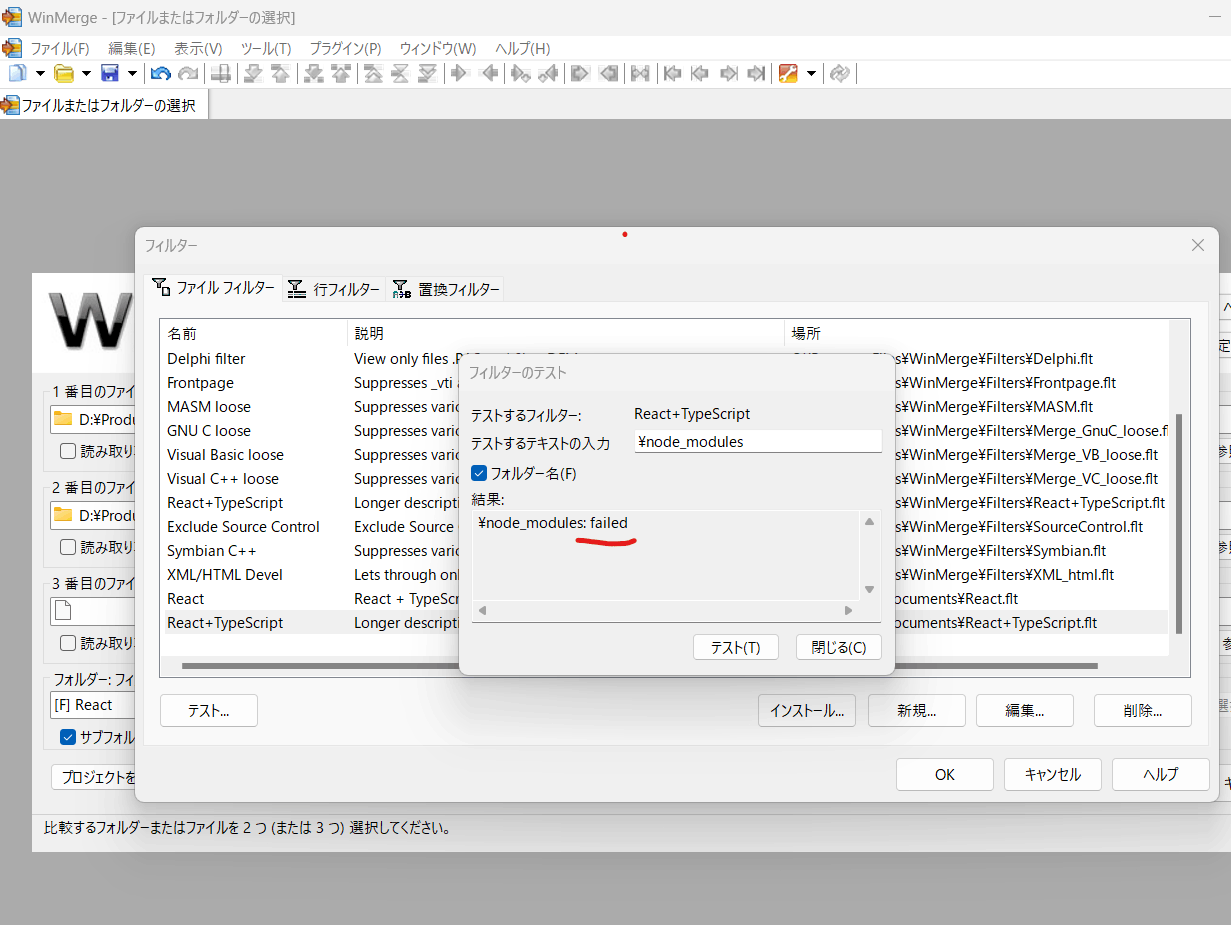The height and width of the screenshot is (925, 1231).
Task: Click the filter list horizontal scrollbar
Action: tap(640, 665)
